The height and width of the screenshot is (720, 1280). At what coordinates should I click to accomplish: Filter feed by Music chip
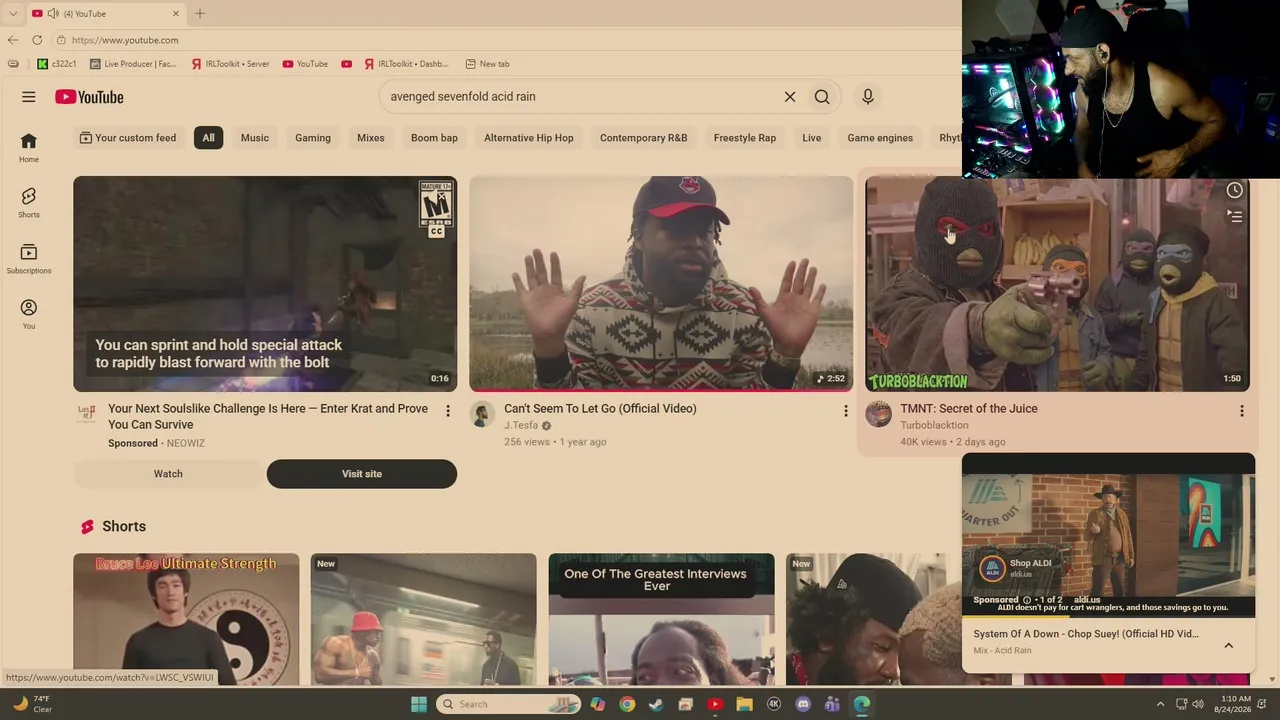[x=255, y=138]
